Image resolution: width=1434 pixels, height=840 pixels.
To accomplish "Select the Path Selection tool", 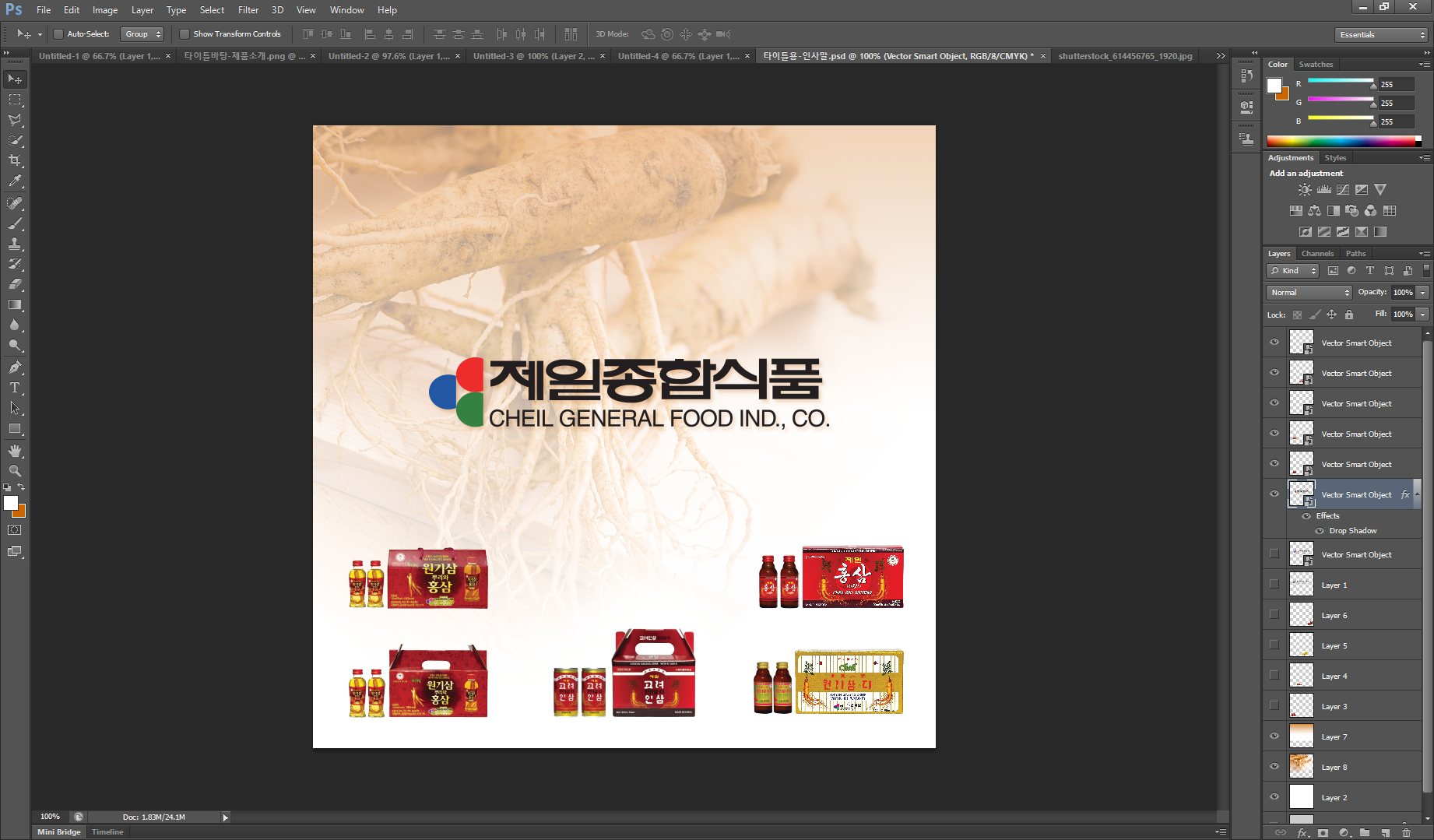I will 15,408.
